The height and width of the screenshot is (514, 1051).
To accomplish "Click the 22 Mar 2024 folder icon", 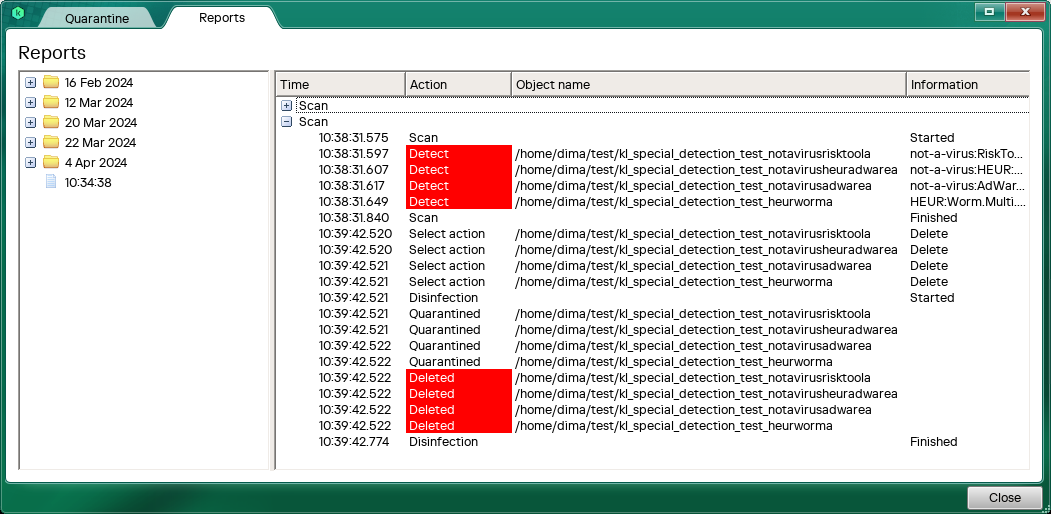I will coord(51,143).
